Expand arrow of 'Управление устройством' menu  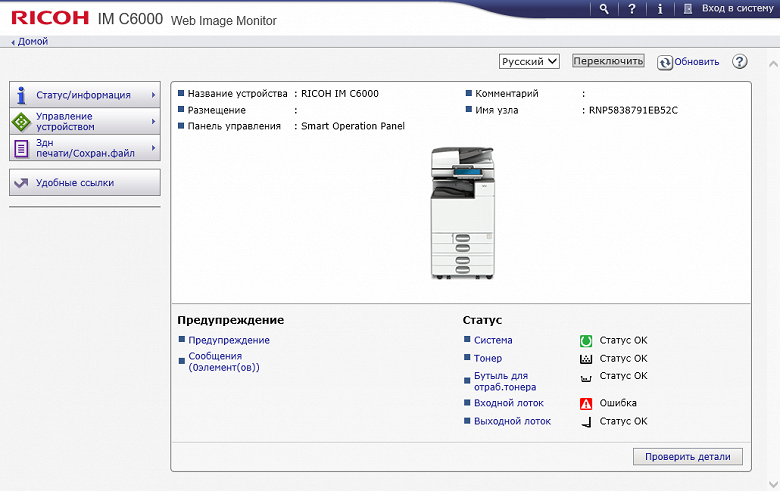pyautogui.click(x=154, y=121)
